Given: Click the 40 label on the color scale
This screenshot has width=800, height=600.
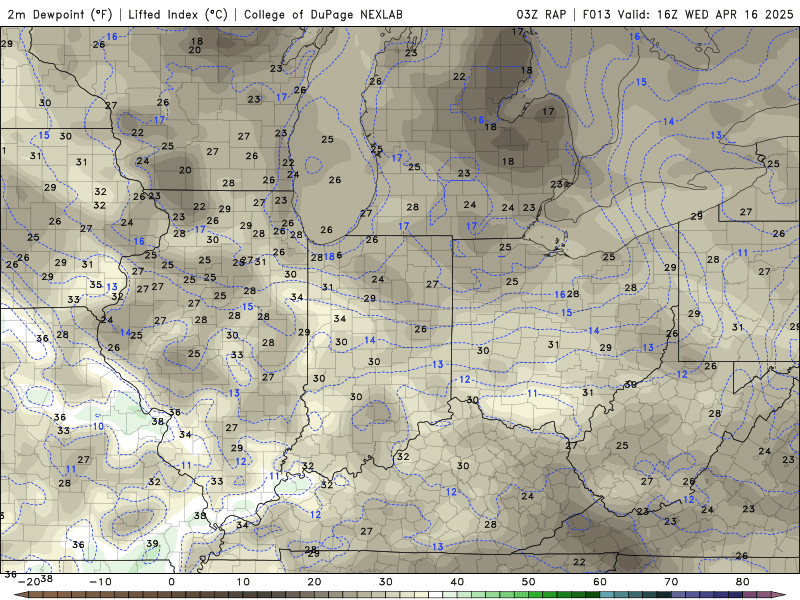Looking at the screenshot, I should pos(457,582).
